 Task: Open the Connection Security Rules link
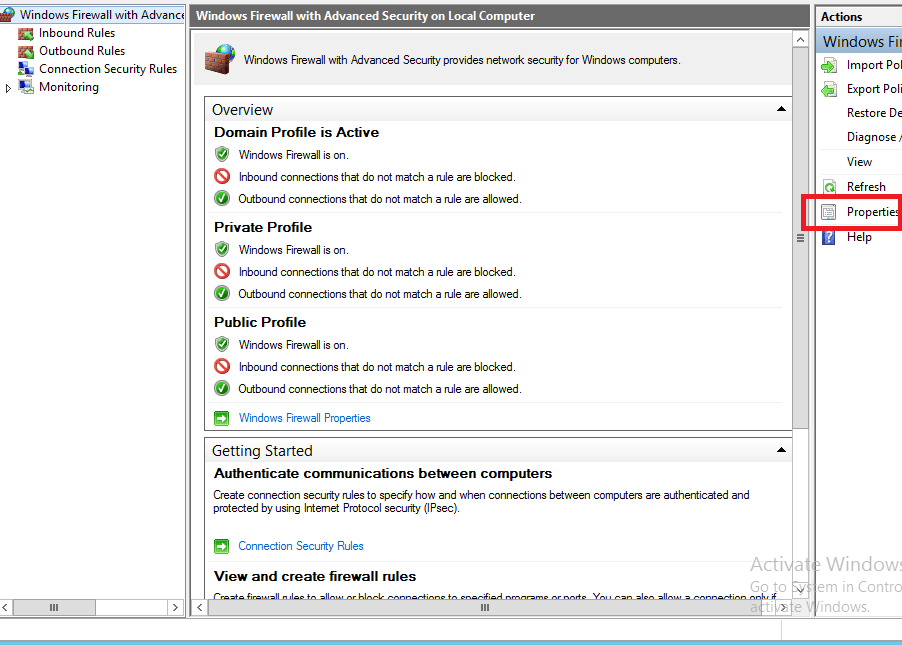[x=300, y=546]
